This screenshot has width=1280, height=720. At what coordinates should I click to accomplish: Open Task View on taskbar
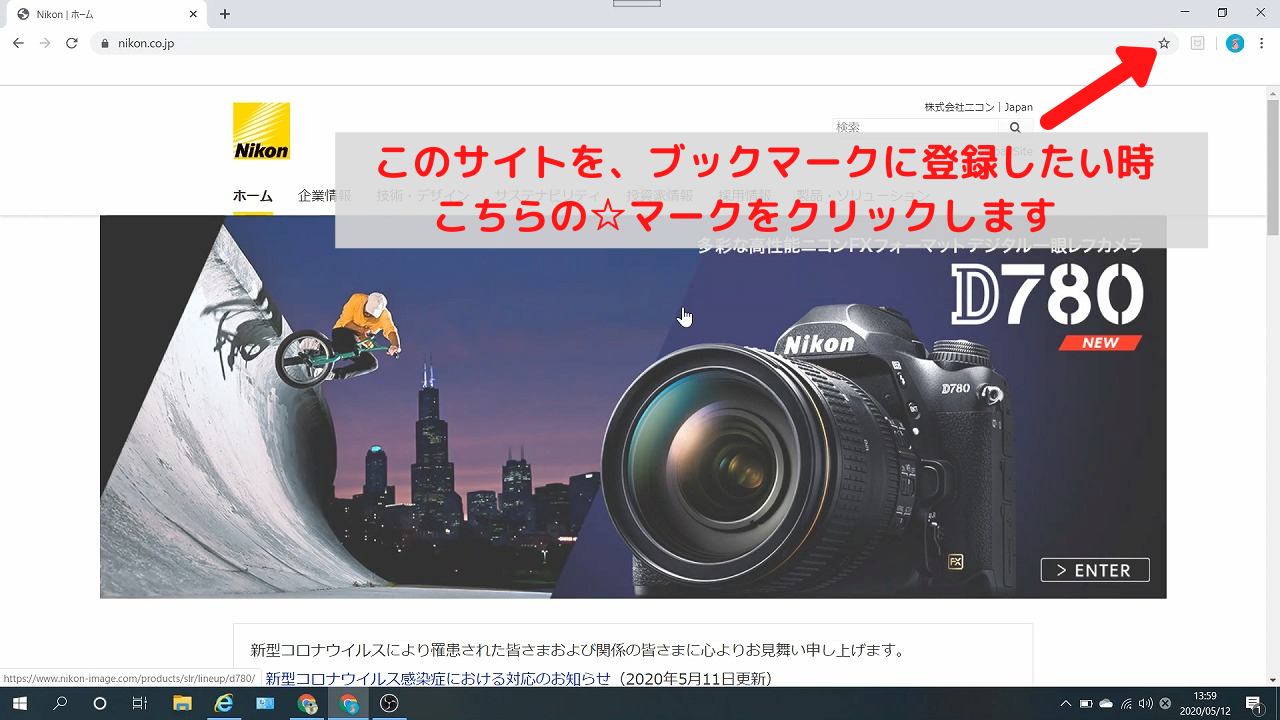click(140, 704)
